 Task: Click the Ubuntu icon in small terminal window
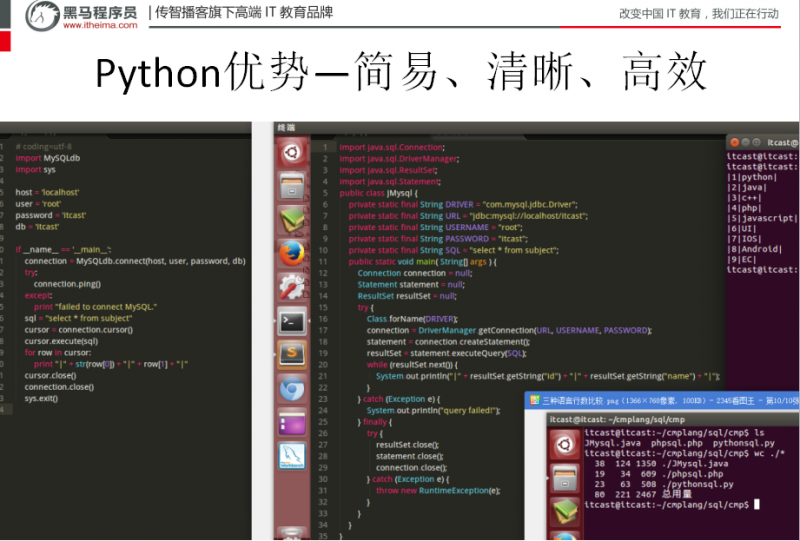click(566, 446)
